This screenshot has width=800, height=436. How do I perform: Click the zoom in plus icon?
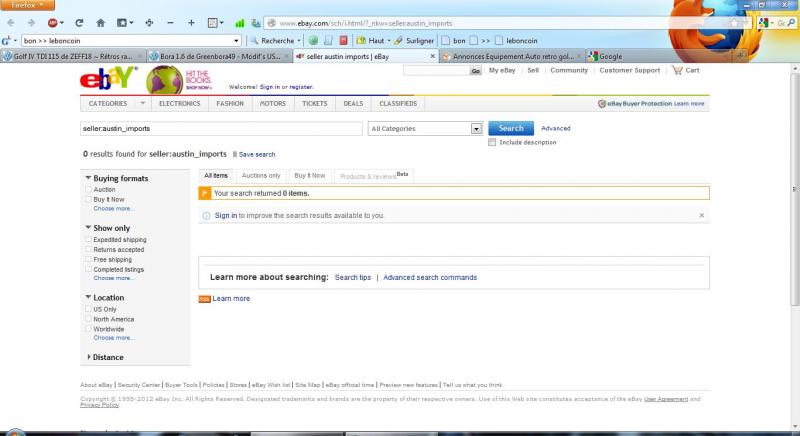[x=191, y=23]
